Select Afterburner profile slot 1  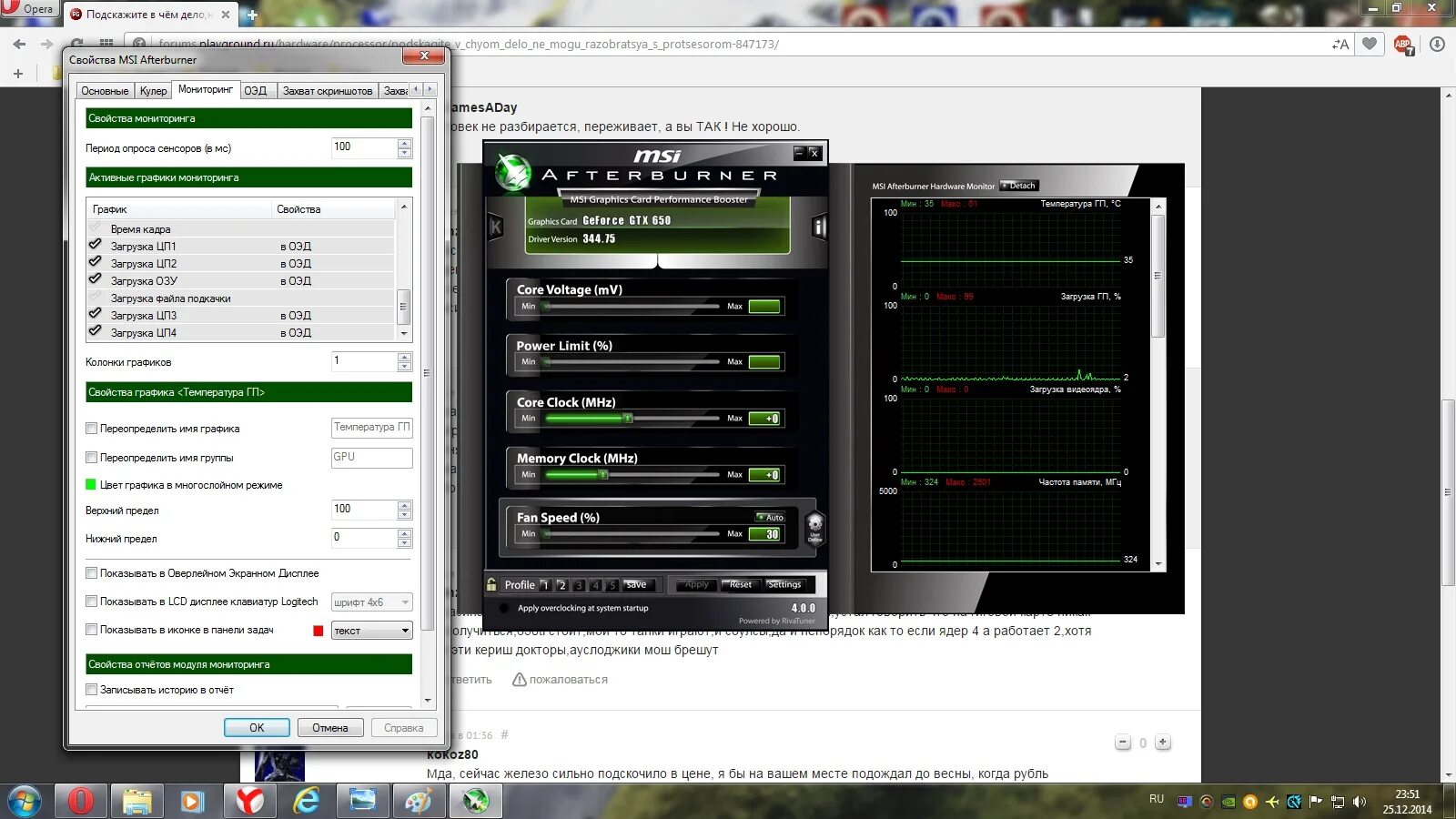point(545,585)
